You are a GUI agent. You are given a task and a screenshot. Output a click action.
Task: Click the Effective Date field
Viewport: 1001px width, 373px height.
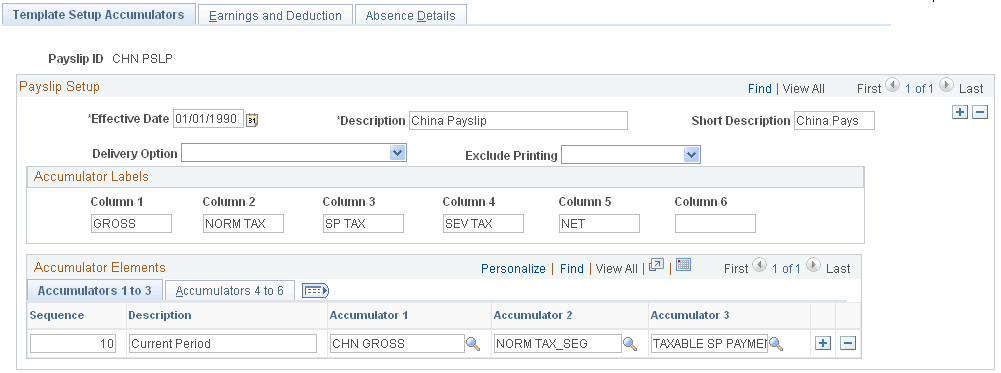[209, 119]
